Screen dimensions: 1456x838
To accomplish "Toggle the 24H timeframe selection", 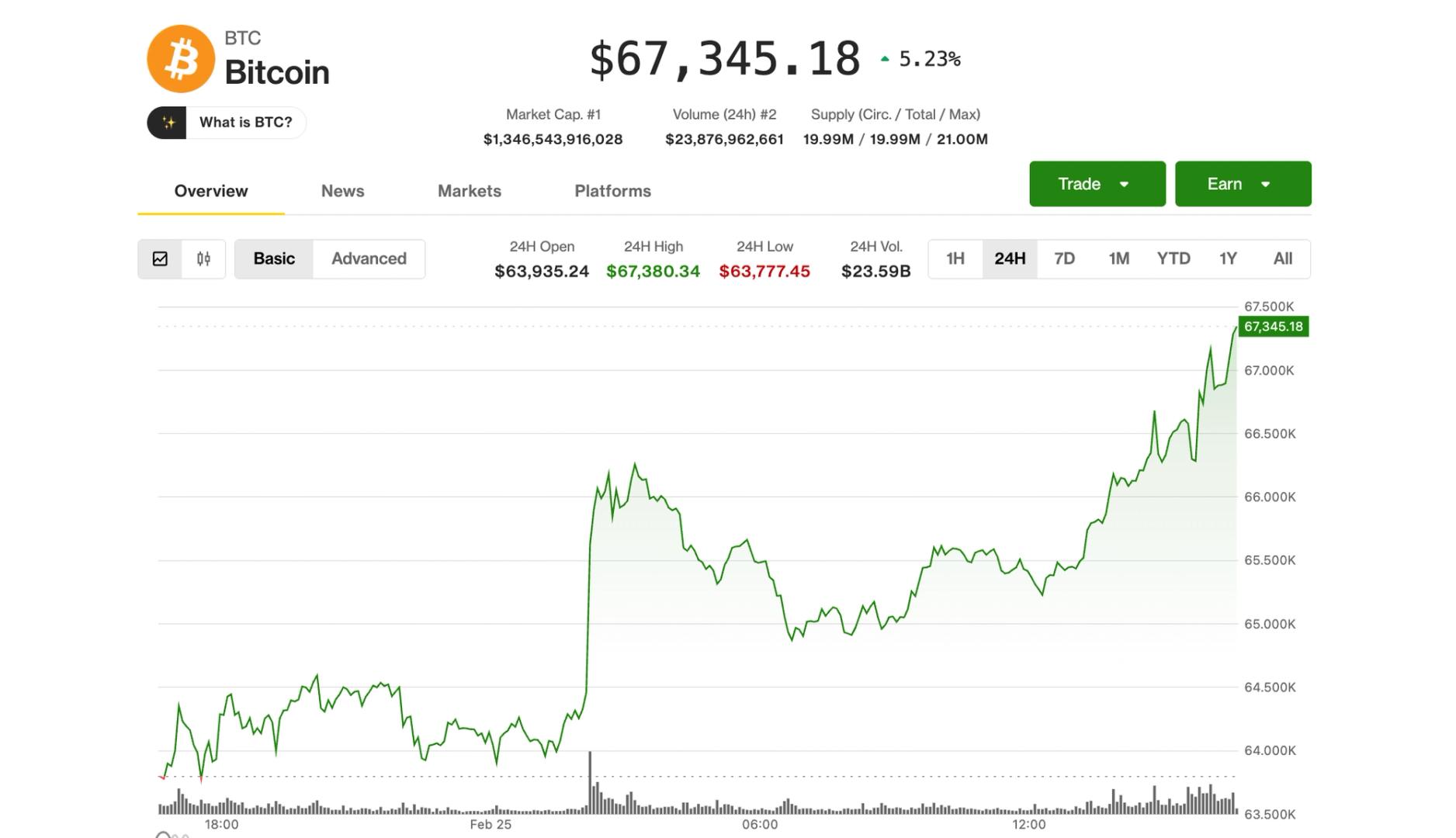I will click(x=1009, y=259).
